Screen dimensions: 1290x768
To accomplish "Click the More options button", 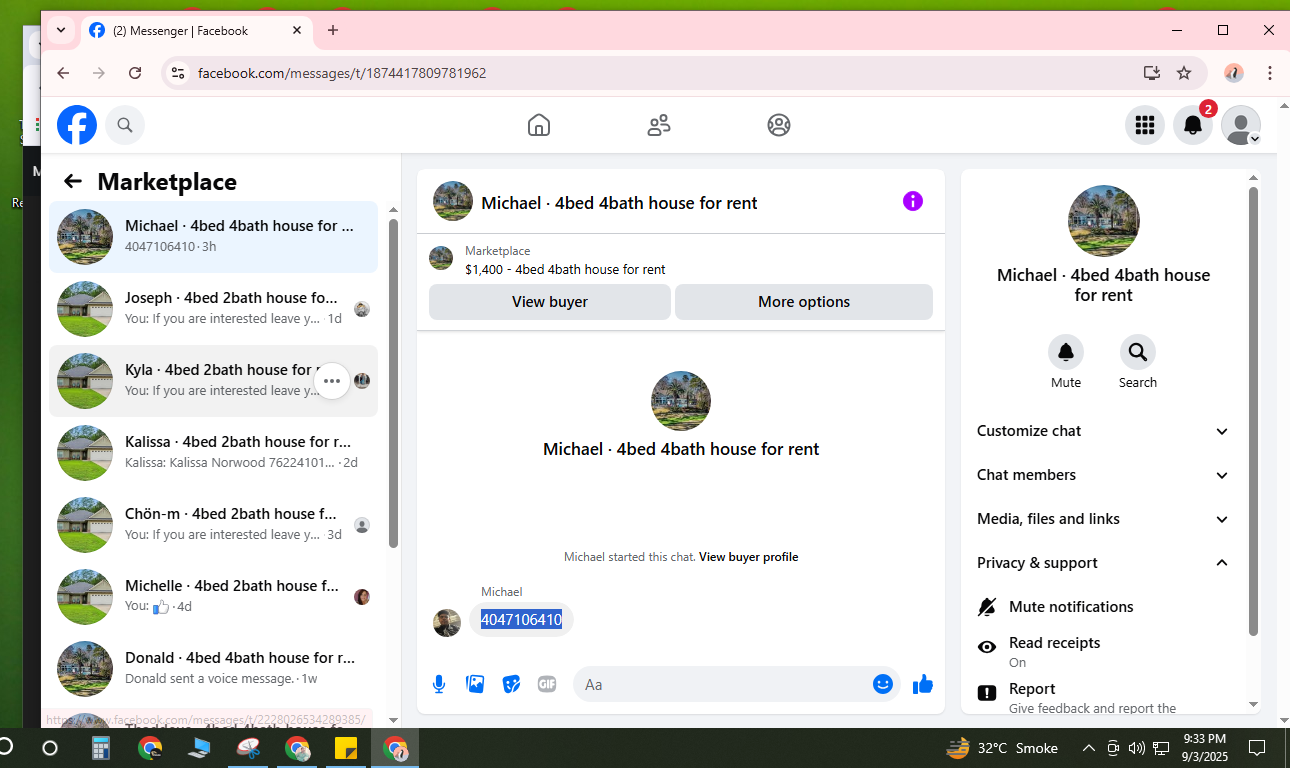I will click(x=804, y=302).
